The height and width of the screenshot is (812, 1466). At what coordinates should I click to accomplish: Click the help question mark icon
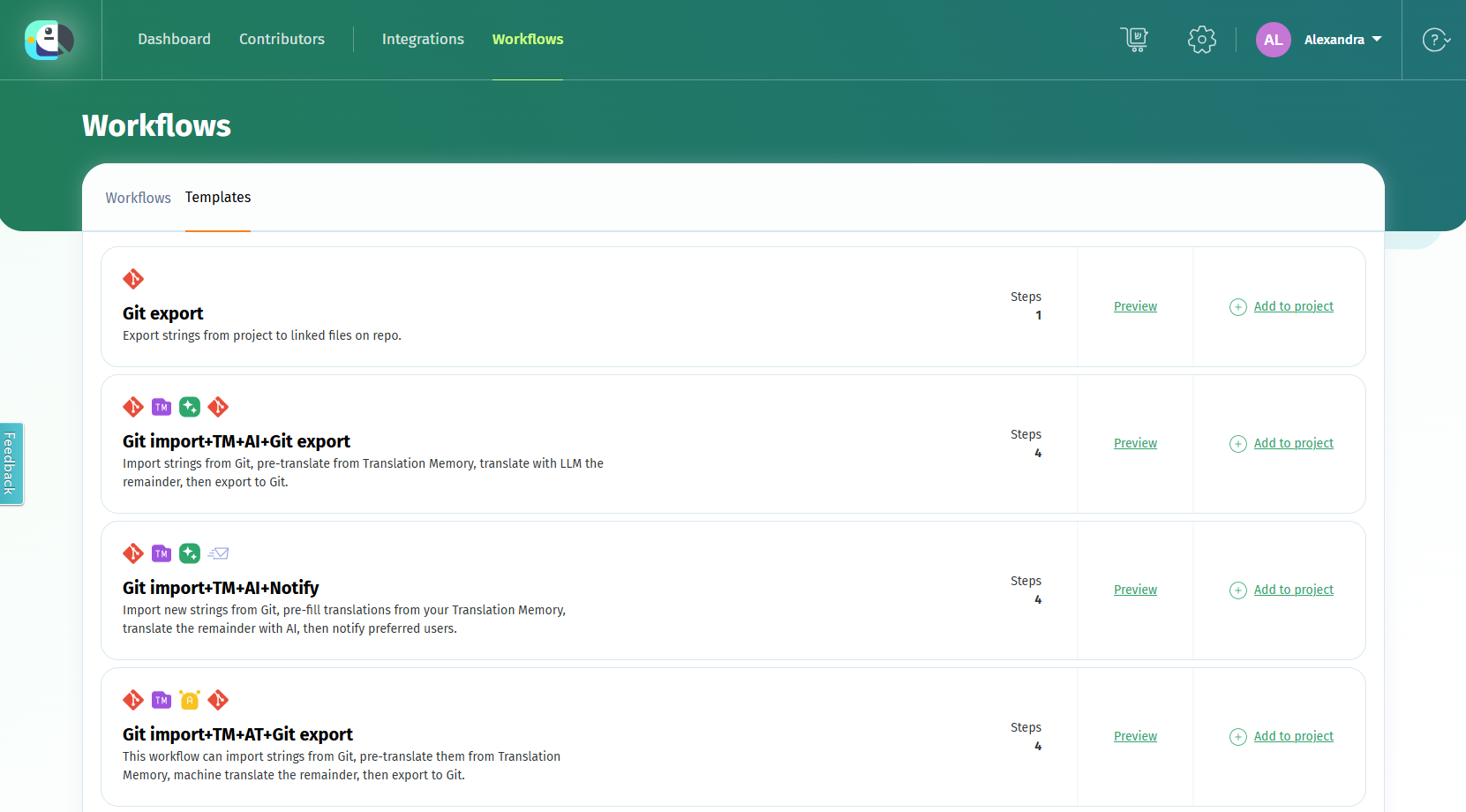coord(1436,40)
